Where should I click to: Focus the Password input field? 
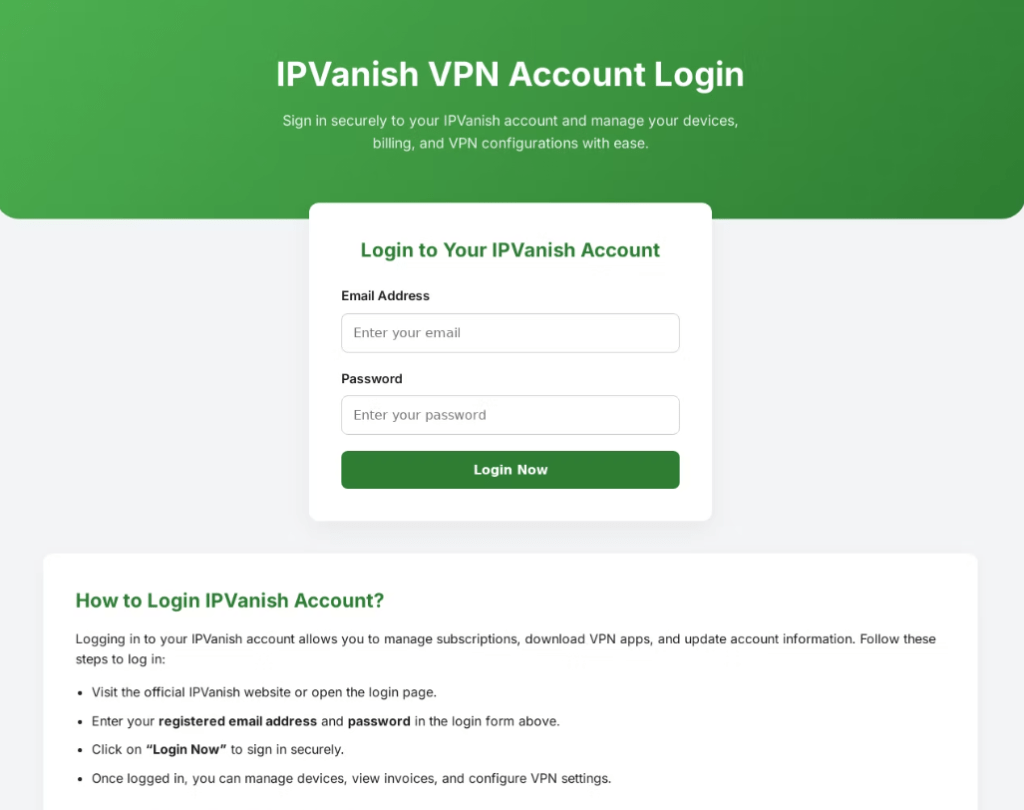click(x=510, y=415)
